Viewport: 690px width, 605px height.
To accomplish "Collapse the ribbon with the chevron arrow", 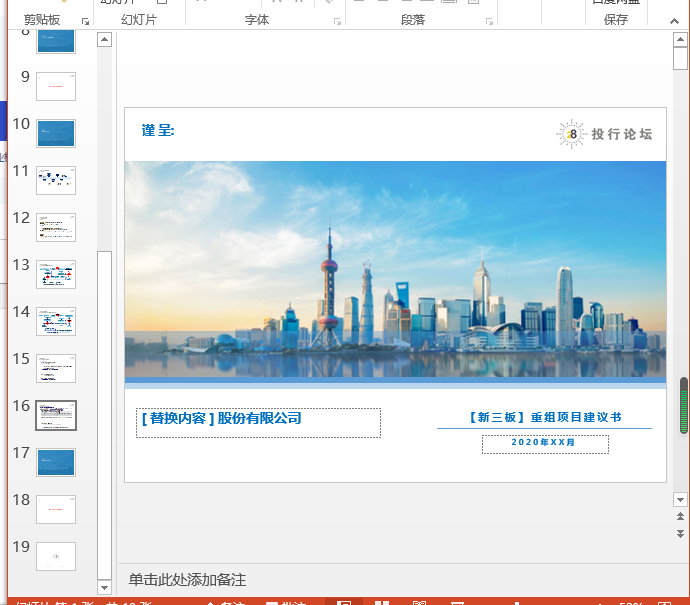I will (x=674, y=21).
